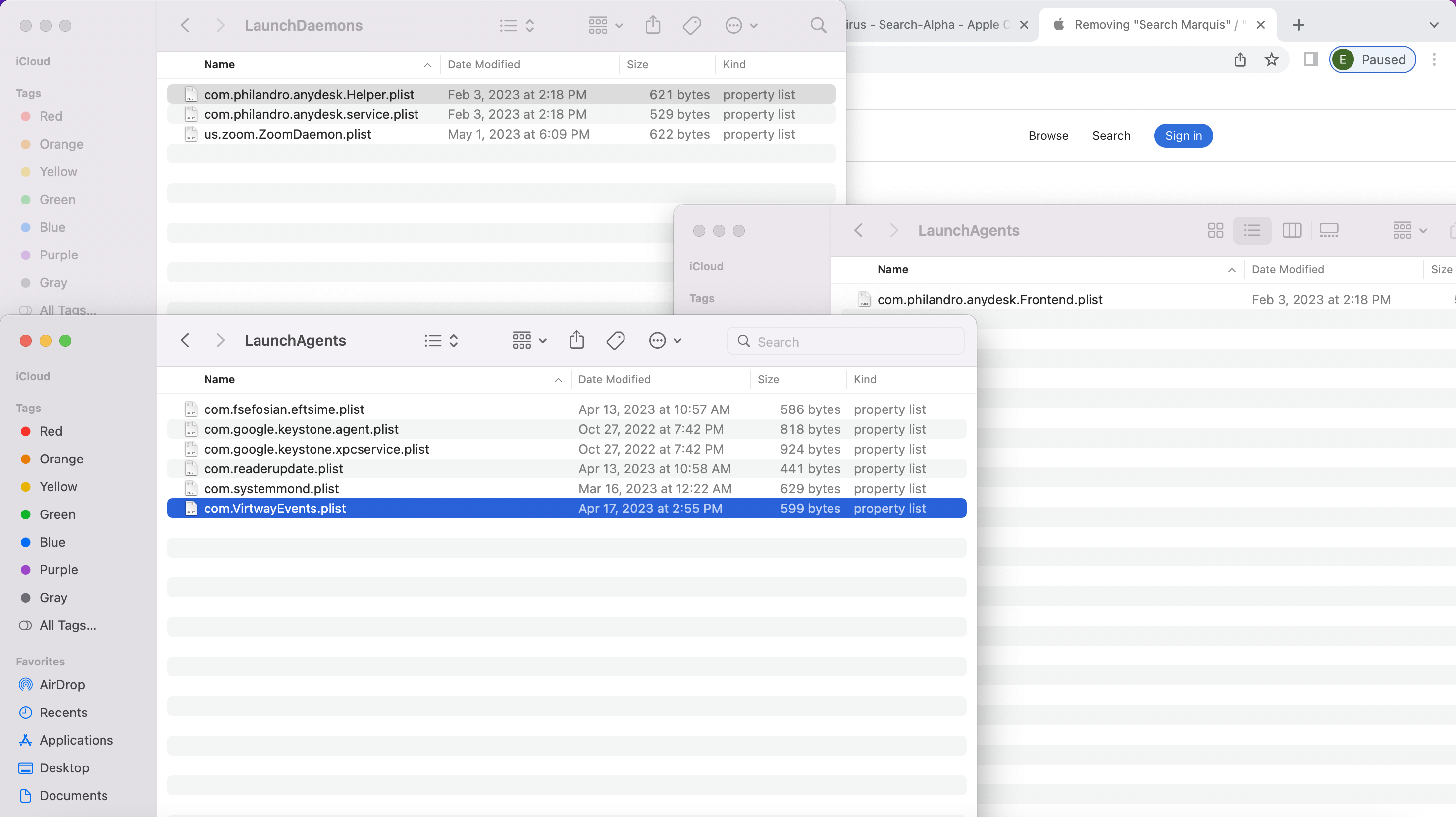Toggle list view in rear LaunchAgents window
Image resolution: width=1456 pixels, height=817 pixels.
coord(1252,231)
